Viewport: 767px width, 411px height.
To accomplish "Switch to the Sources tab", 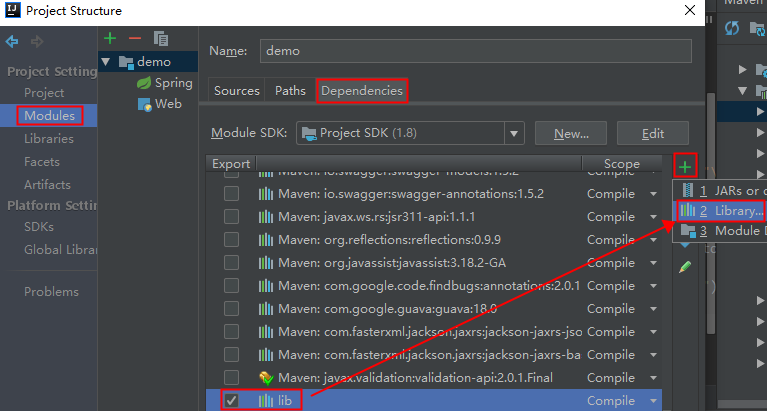I will (x=237, y=91).
